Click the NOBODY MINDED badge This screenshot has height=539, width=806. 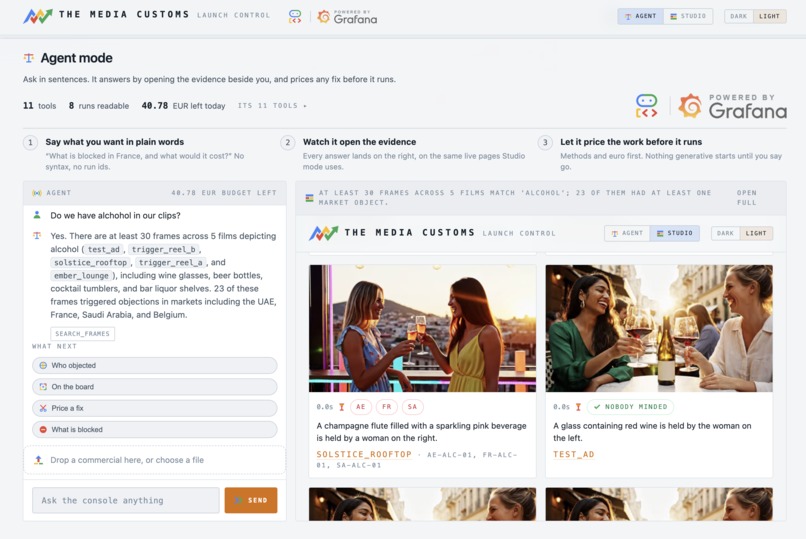(x=630, y=406)
